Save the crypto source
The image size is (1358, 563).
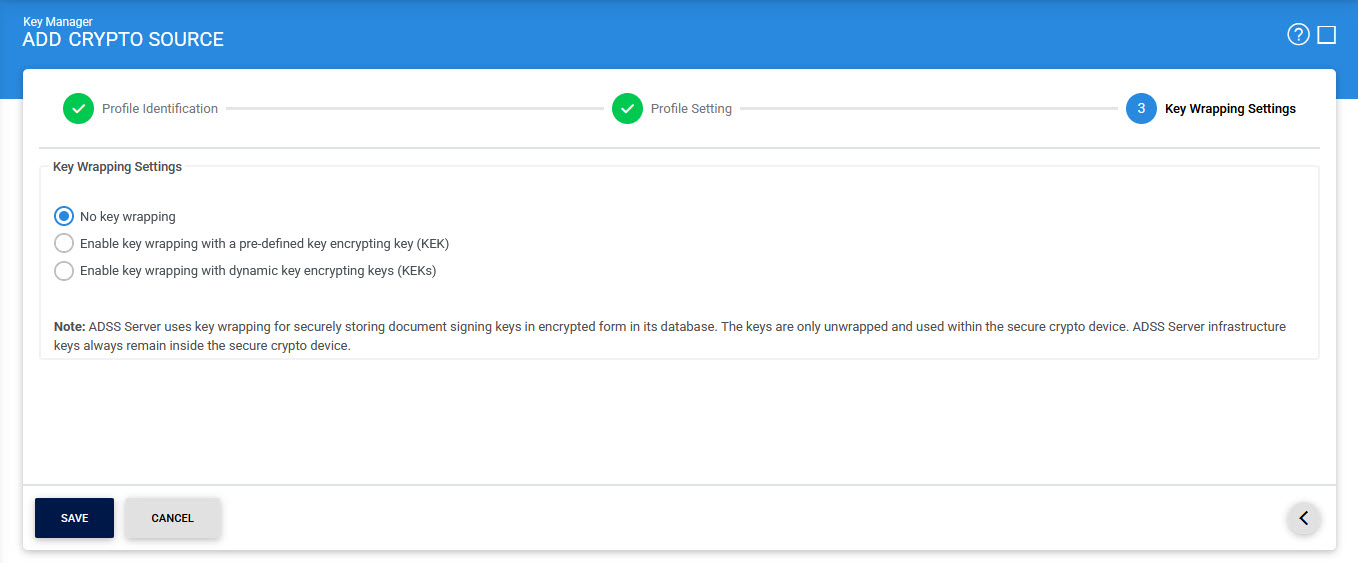(x=74, y=518)
